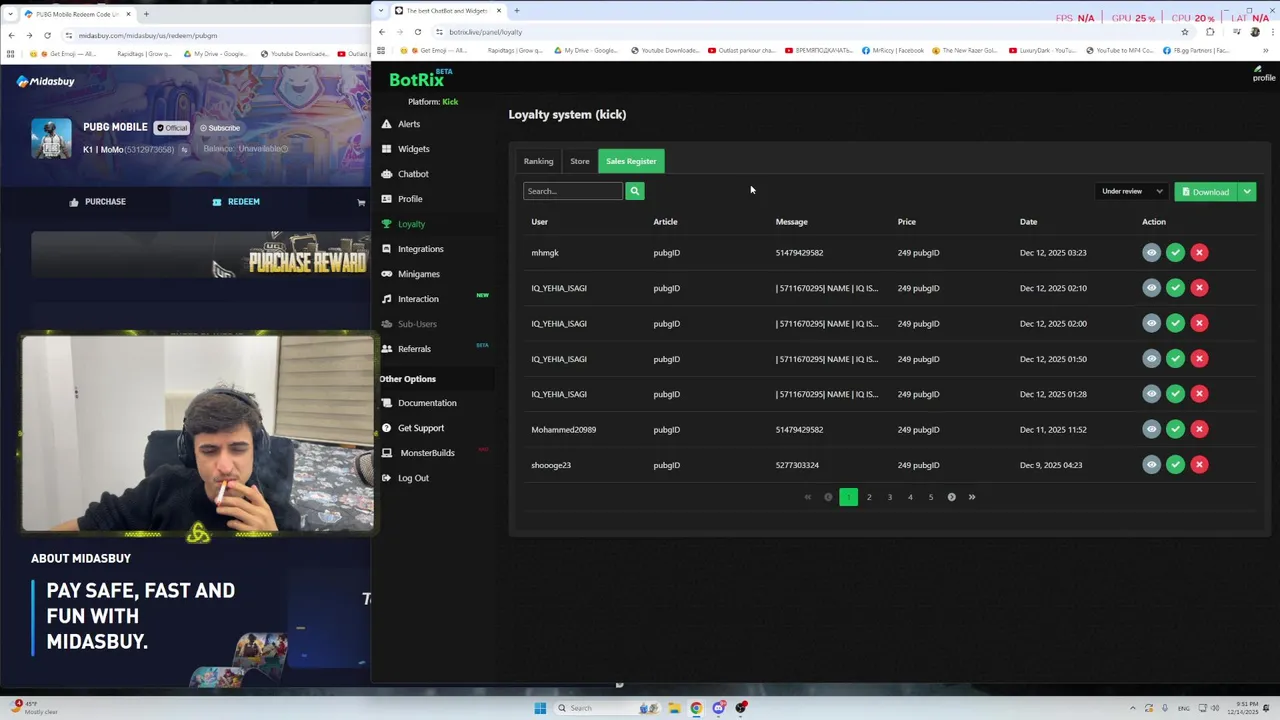
Task: Approve the Dec 12 02:10 IQ_YEHIA_ISAGI sale
Action: [1175, 288]
